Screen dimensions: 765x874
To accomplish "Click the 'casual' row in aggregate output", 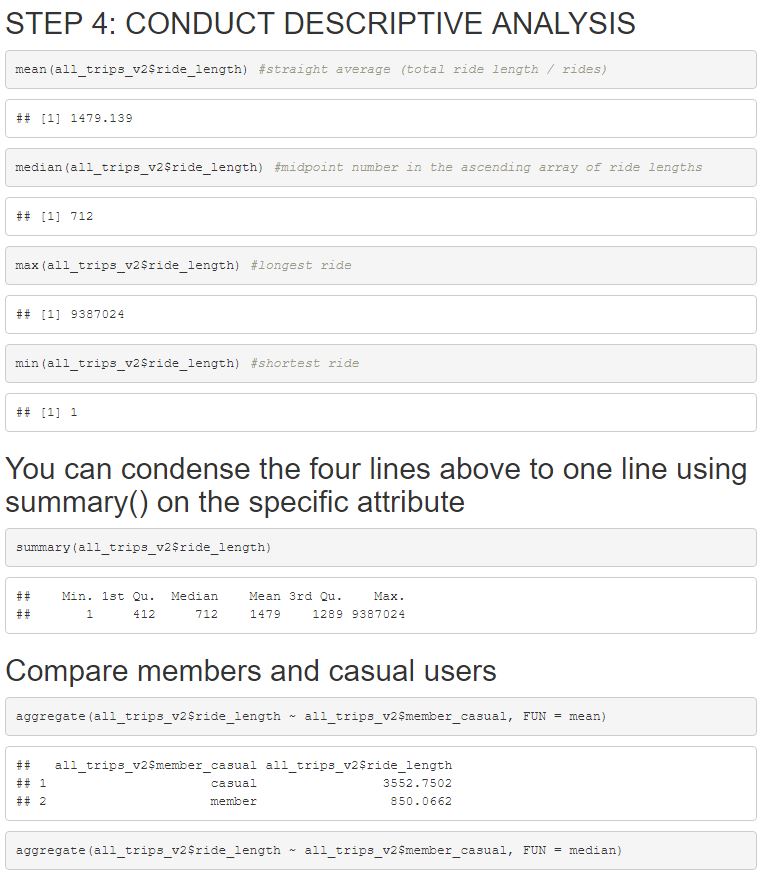I will coord(233,783).
